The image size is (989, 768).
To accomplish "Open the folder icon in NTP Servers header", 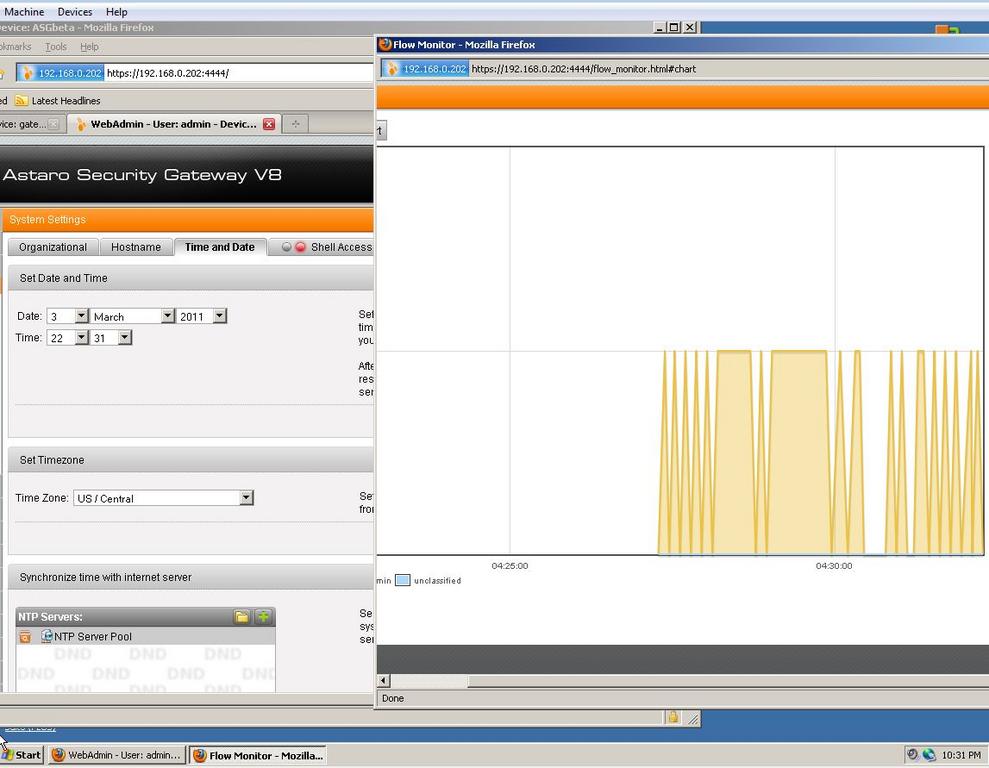I will pos(242,617).
